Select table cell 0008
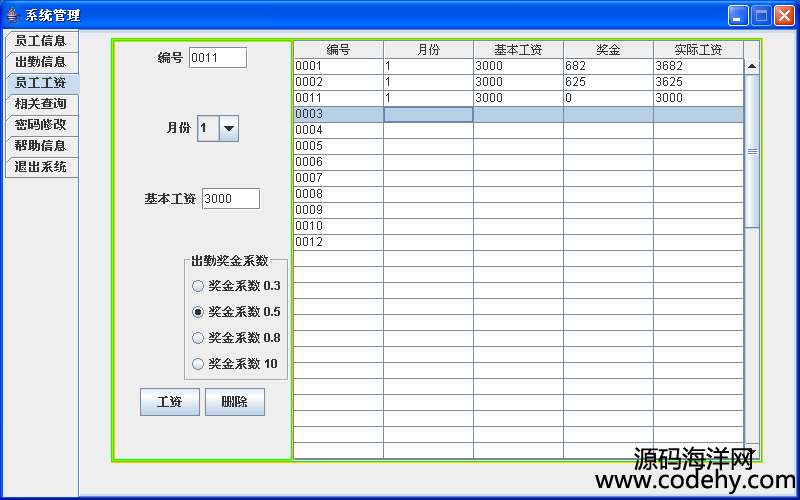The image size is (800, 500). tap(338, 194)
